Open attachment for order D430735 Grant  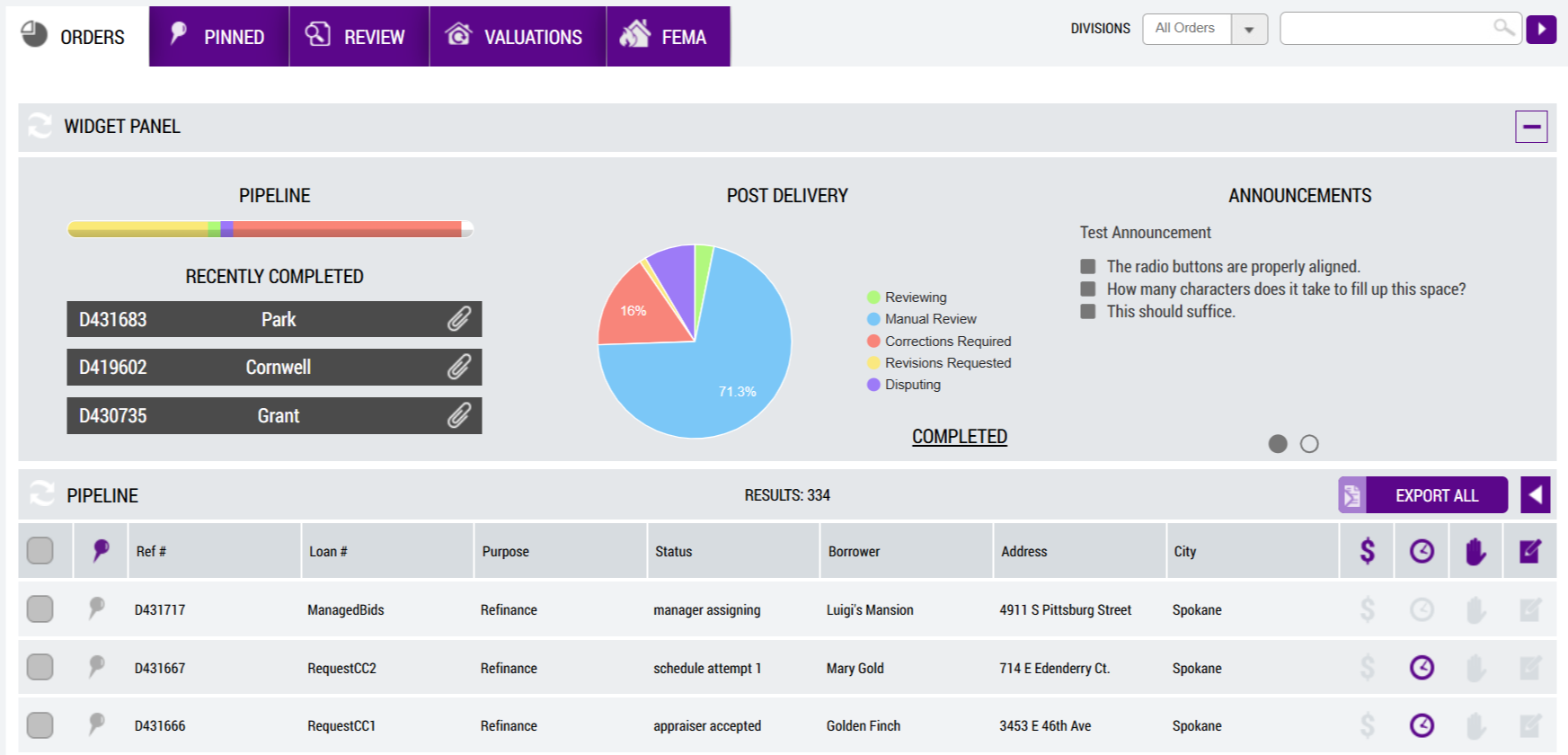click(459, 415)
